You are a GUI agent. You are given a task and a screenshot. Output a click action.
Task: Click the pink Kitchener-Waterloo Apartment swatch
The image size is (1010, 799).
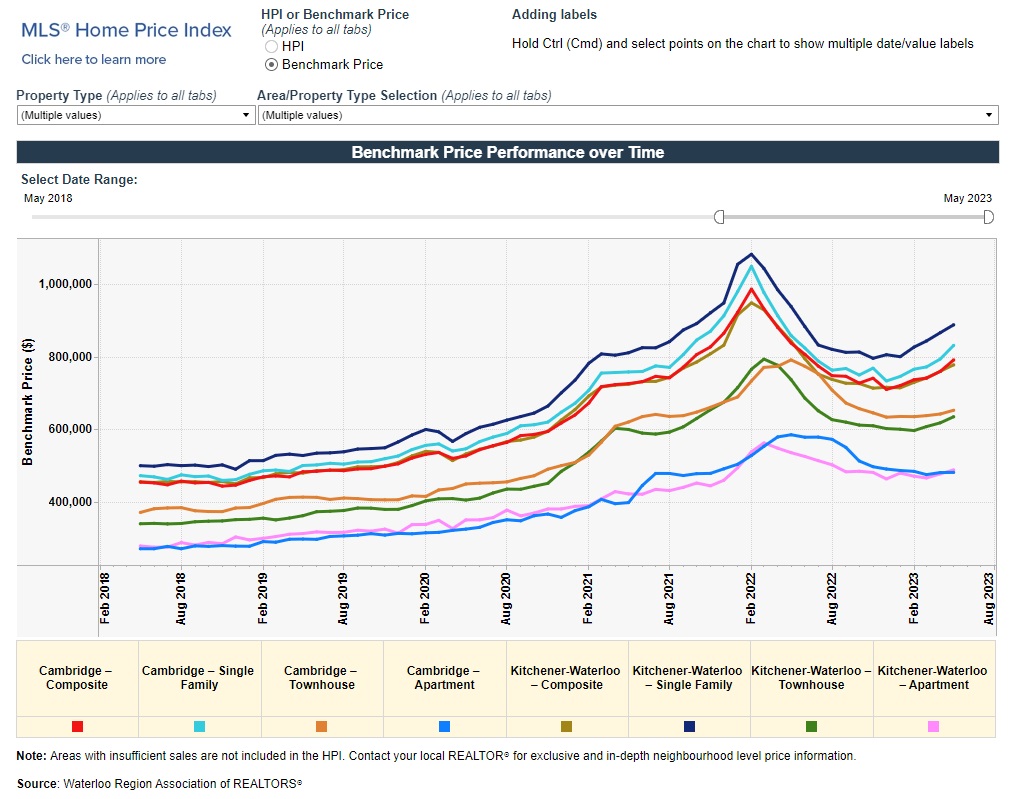click(x=933, y=726)
